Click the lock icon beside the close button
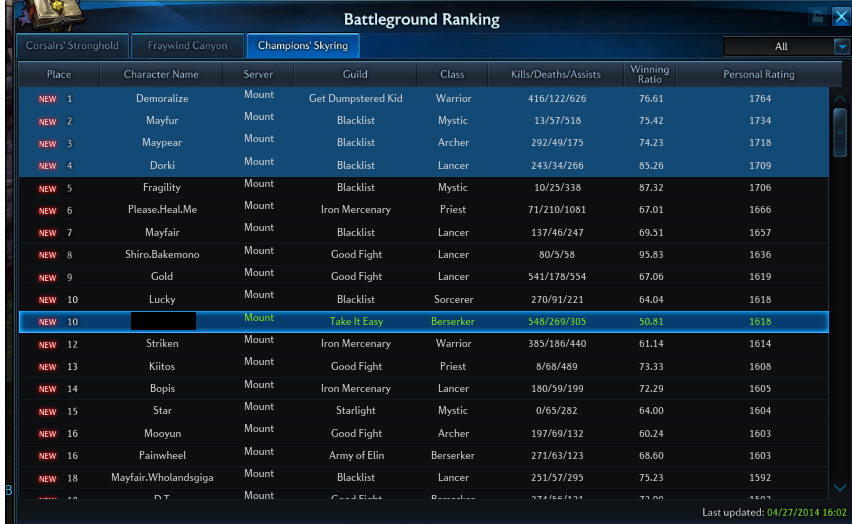Screen dimensions: 852x524 click(x=818, y=16)
